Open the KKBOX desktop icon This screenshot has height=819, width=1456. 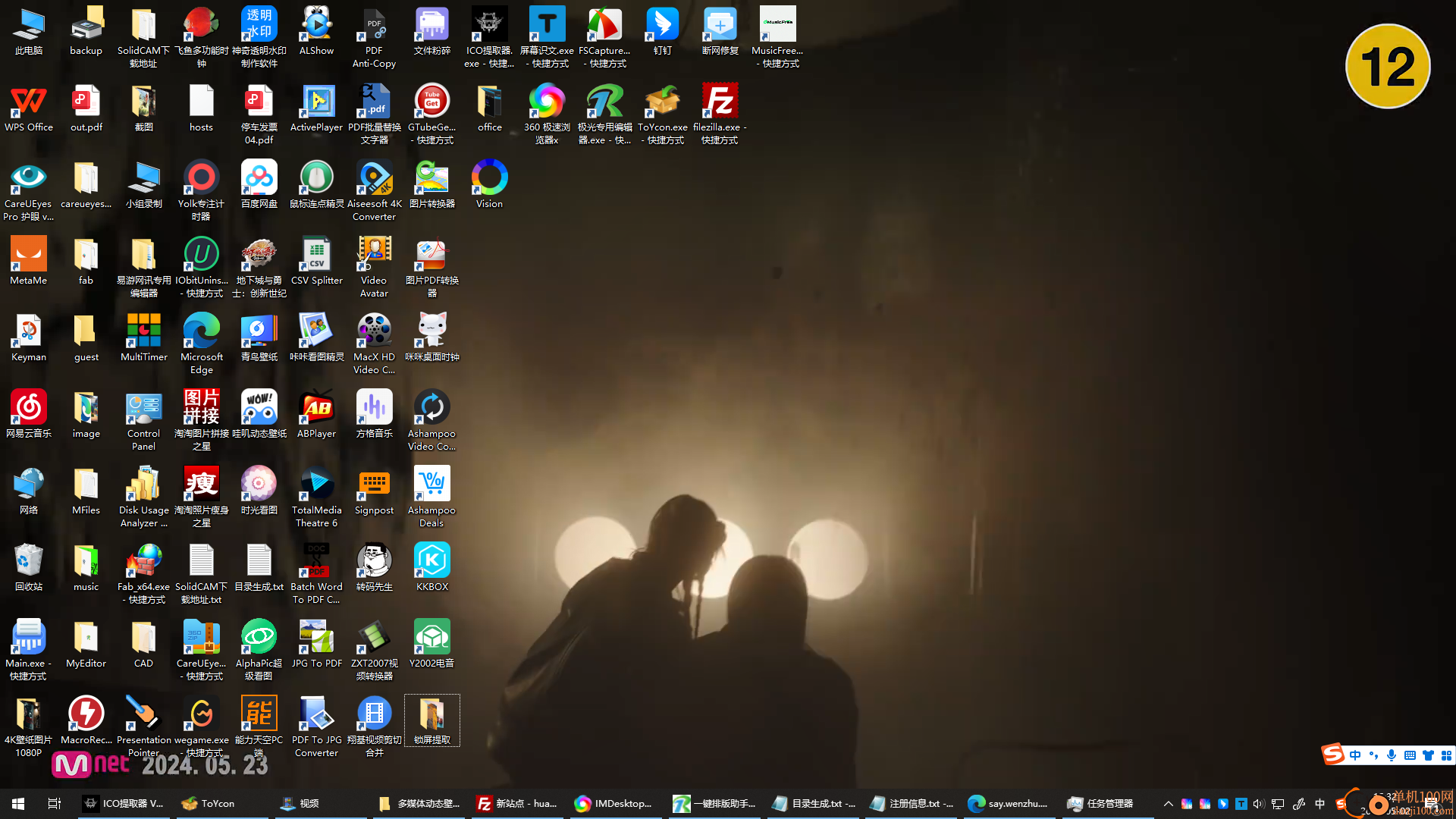click(x=431, y=568)
